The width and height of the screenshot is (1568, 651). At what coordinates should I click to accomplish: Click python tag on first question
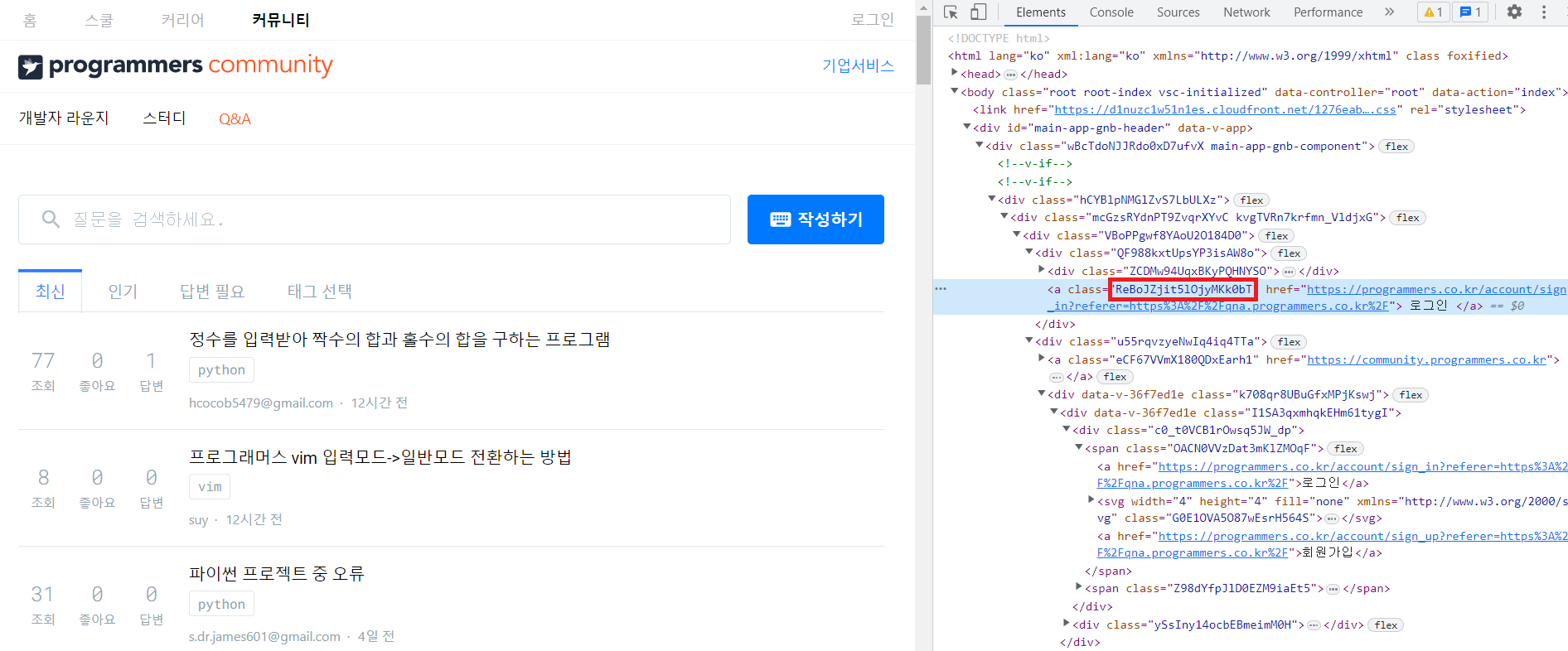pos(221,370)
